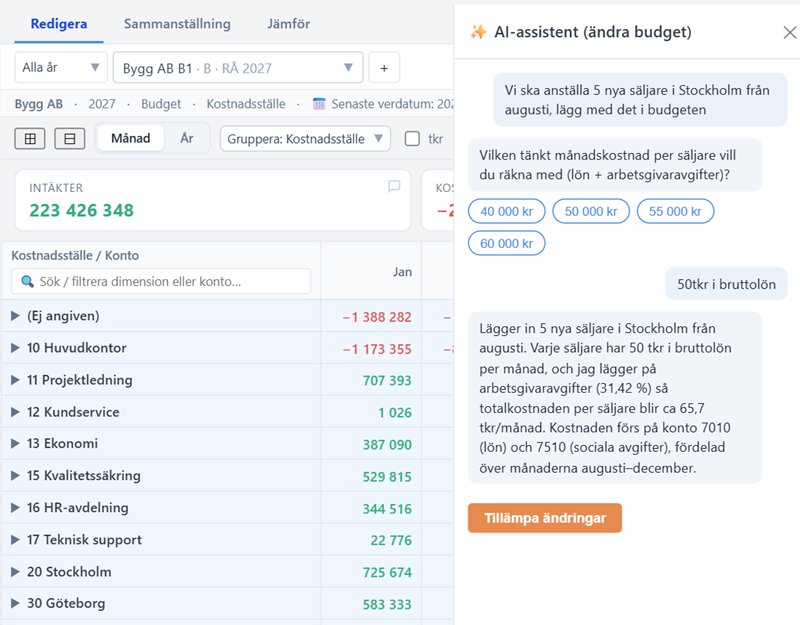The height and width of the screenshot is (625, 800).
Task: Open the Jämför tab
Action: click(289, 24)
